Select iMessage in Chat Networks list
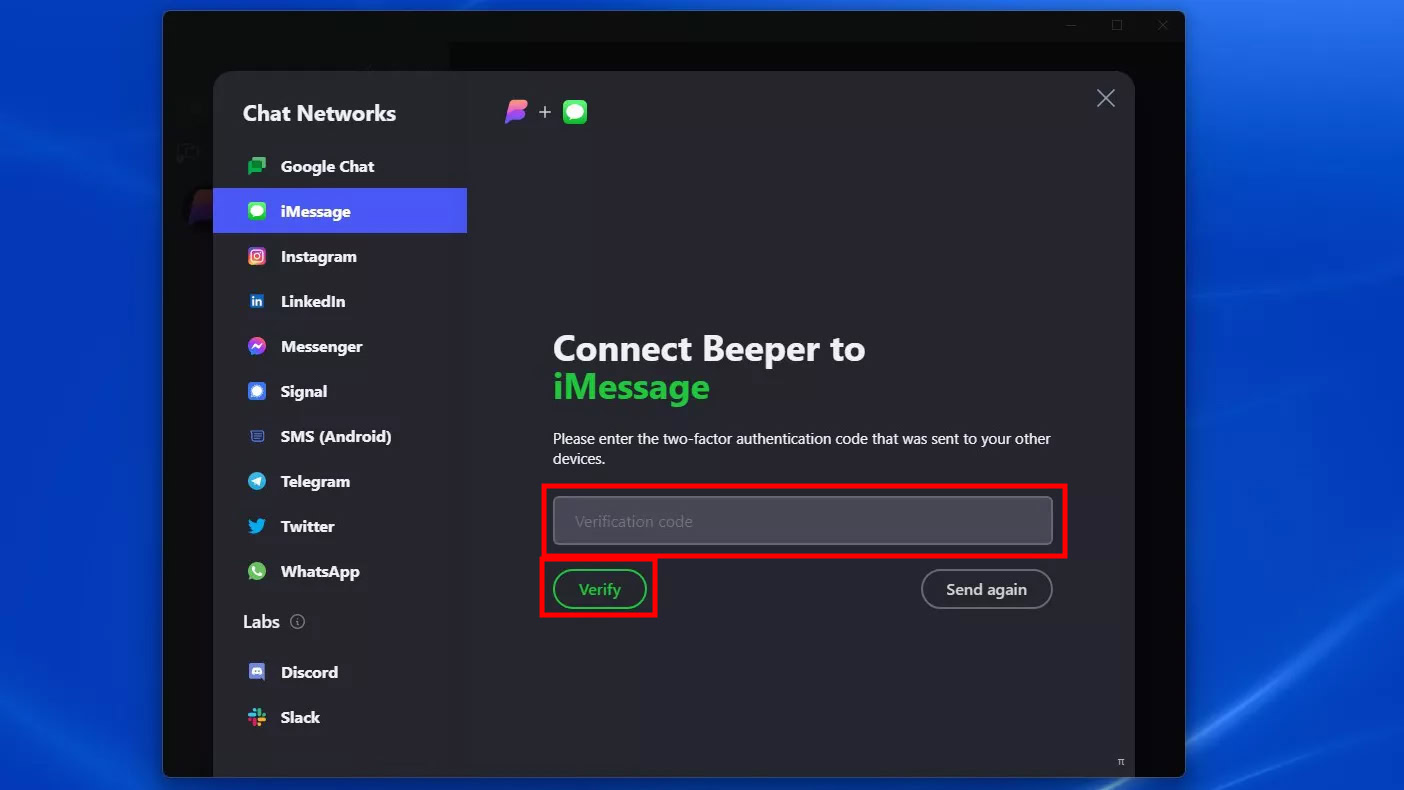Image resolution: width=1404 pixels, height=790 pixels. tap(340, 211)
